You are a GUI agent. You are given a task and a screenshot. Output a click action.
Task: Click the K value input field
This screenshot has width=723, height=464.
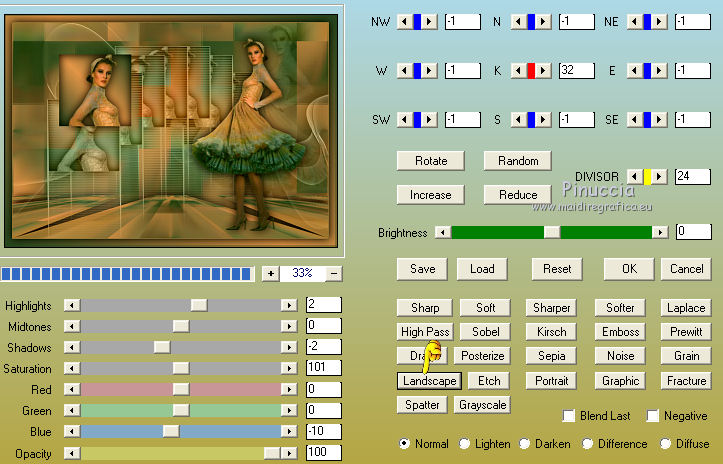click(x=576, y=71)
